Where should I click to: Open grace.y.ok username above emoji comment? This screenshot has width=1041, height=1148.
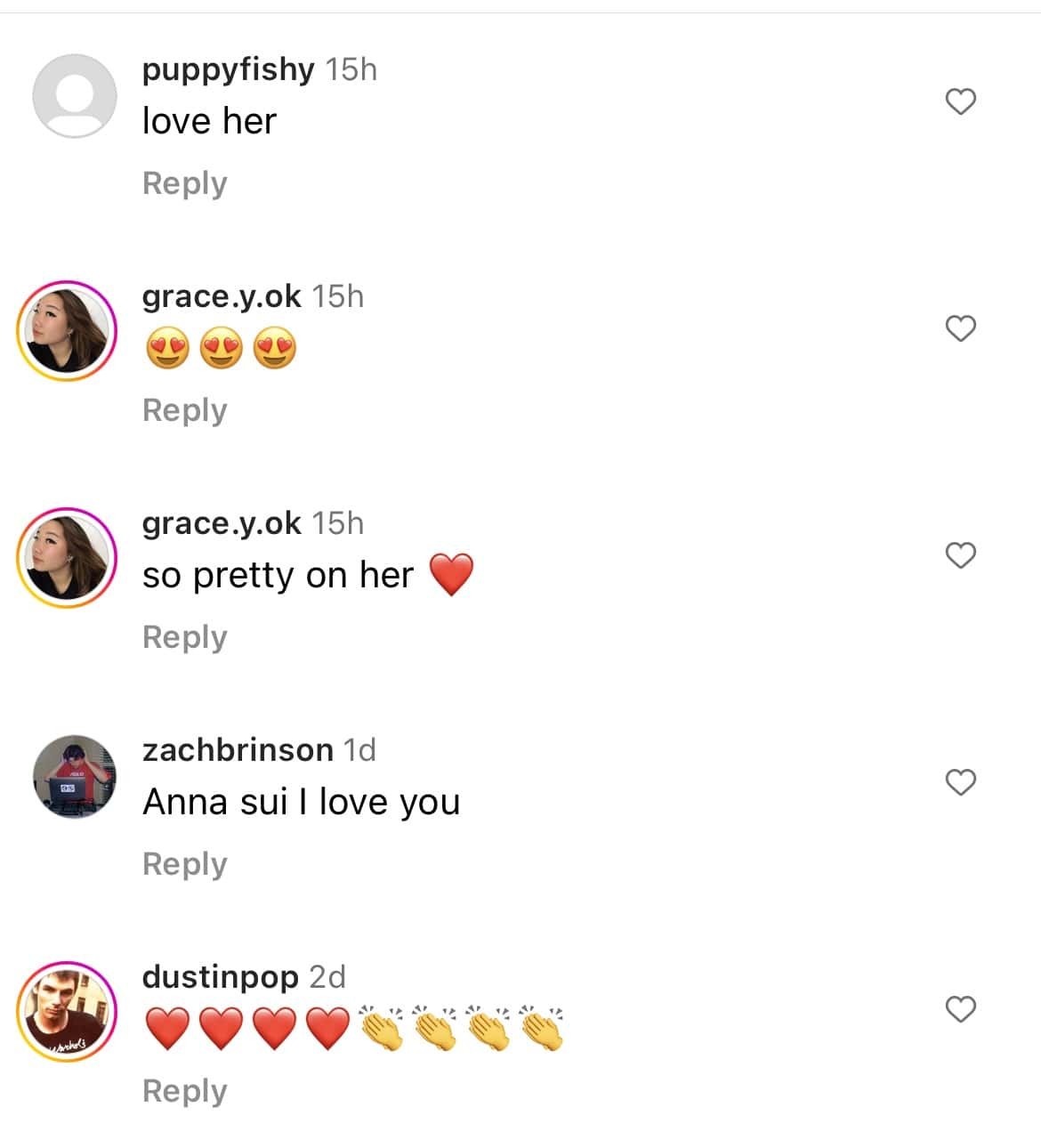point(222,296)
